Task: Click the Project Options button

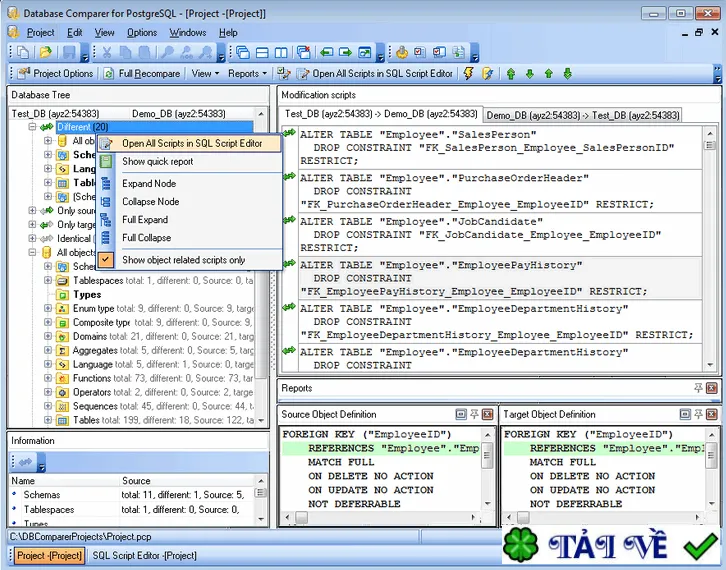Action: coord(56,74)
